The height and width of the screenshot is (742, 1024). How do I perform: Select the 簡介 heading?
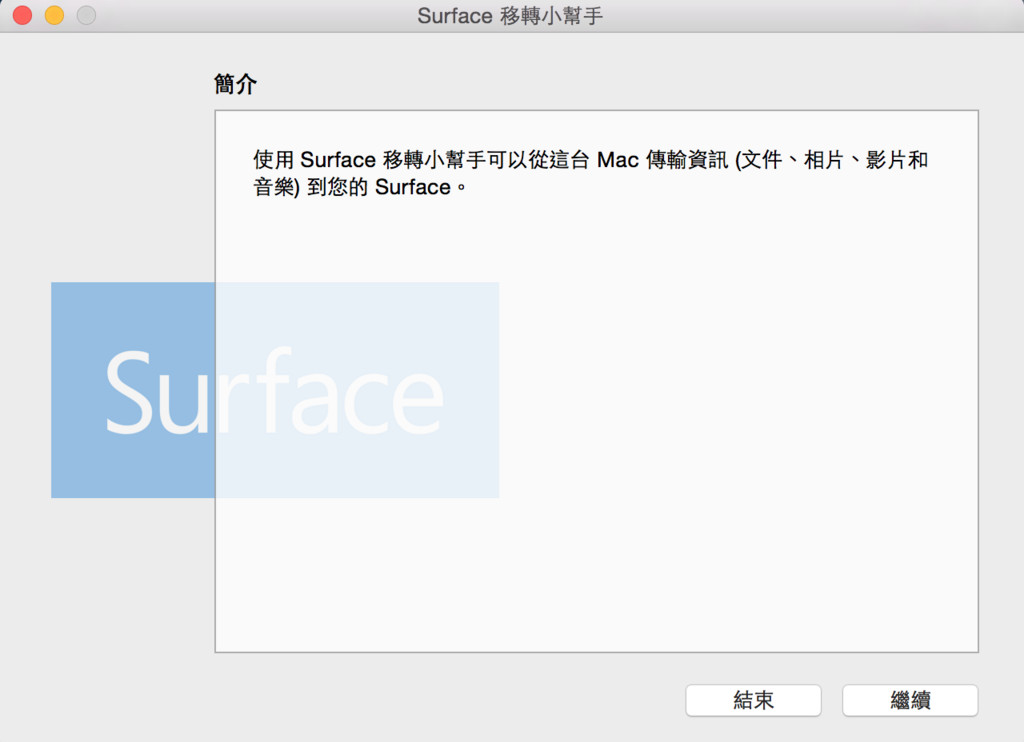pos(235,85)
